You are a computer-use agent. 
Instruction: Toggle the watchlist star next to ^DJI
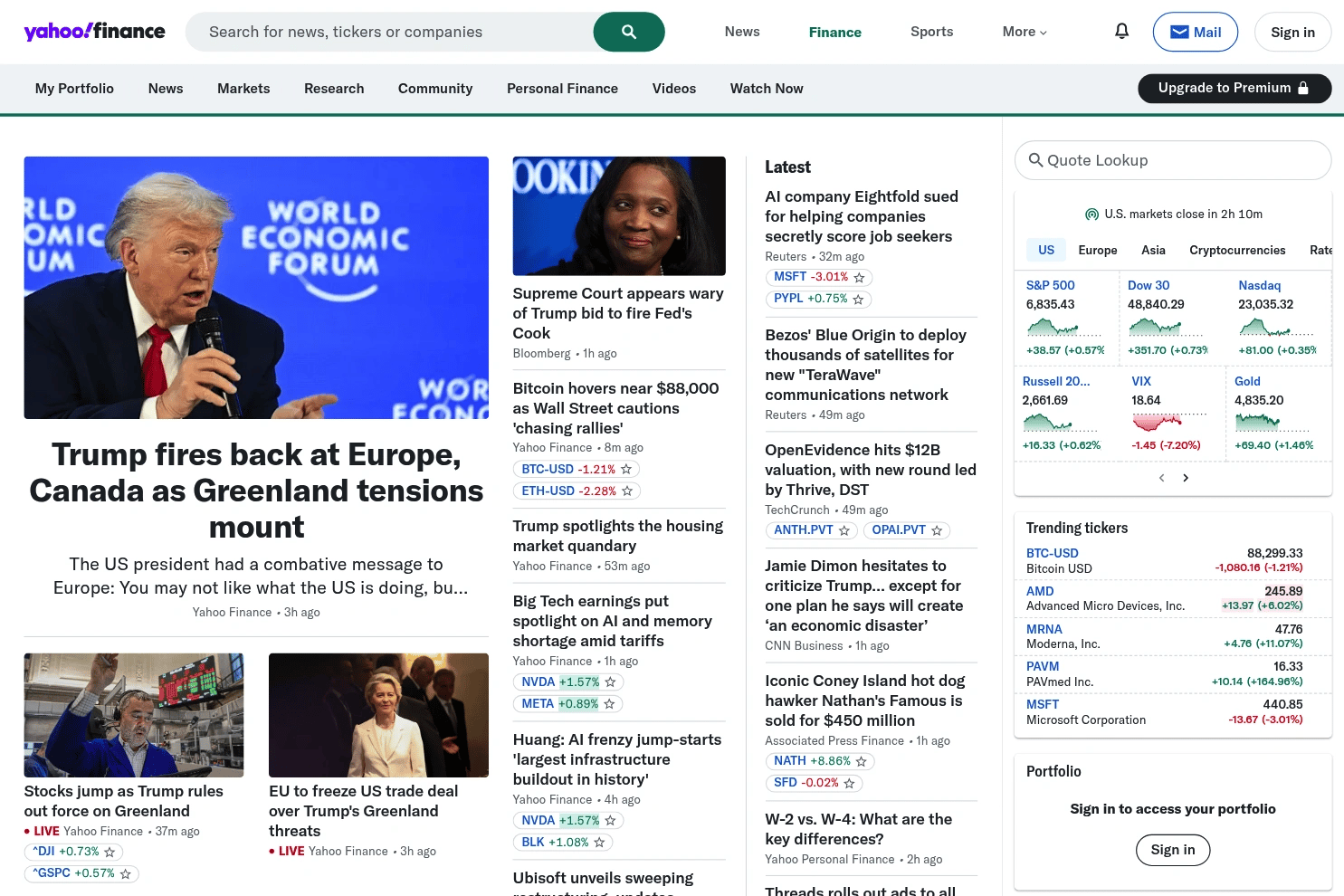[x=109, y=852]
